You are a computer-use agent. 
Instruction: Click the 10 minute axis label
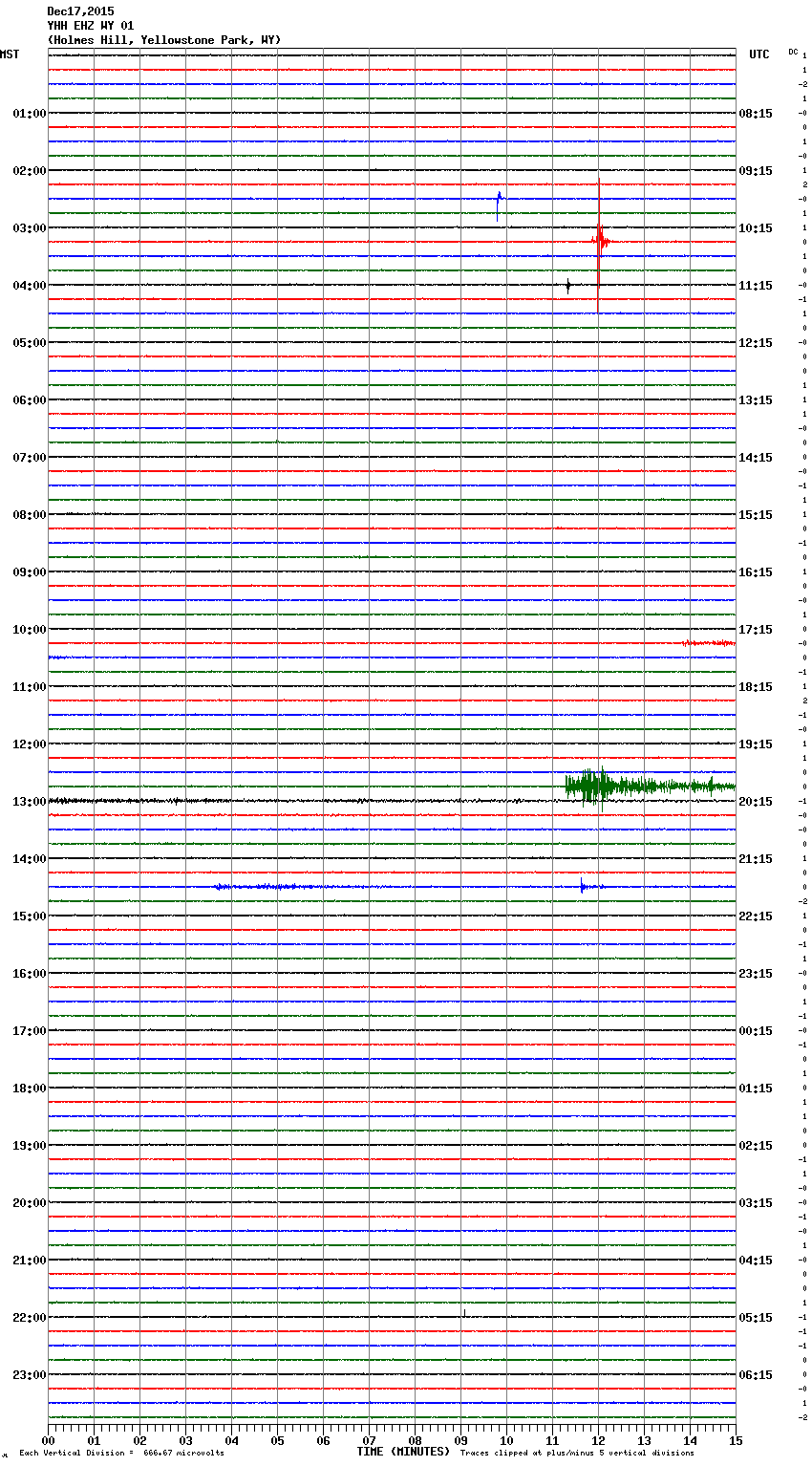[506, 1440]
